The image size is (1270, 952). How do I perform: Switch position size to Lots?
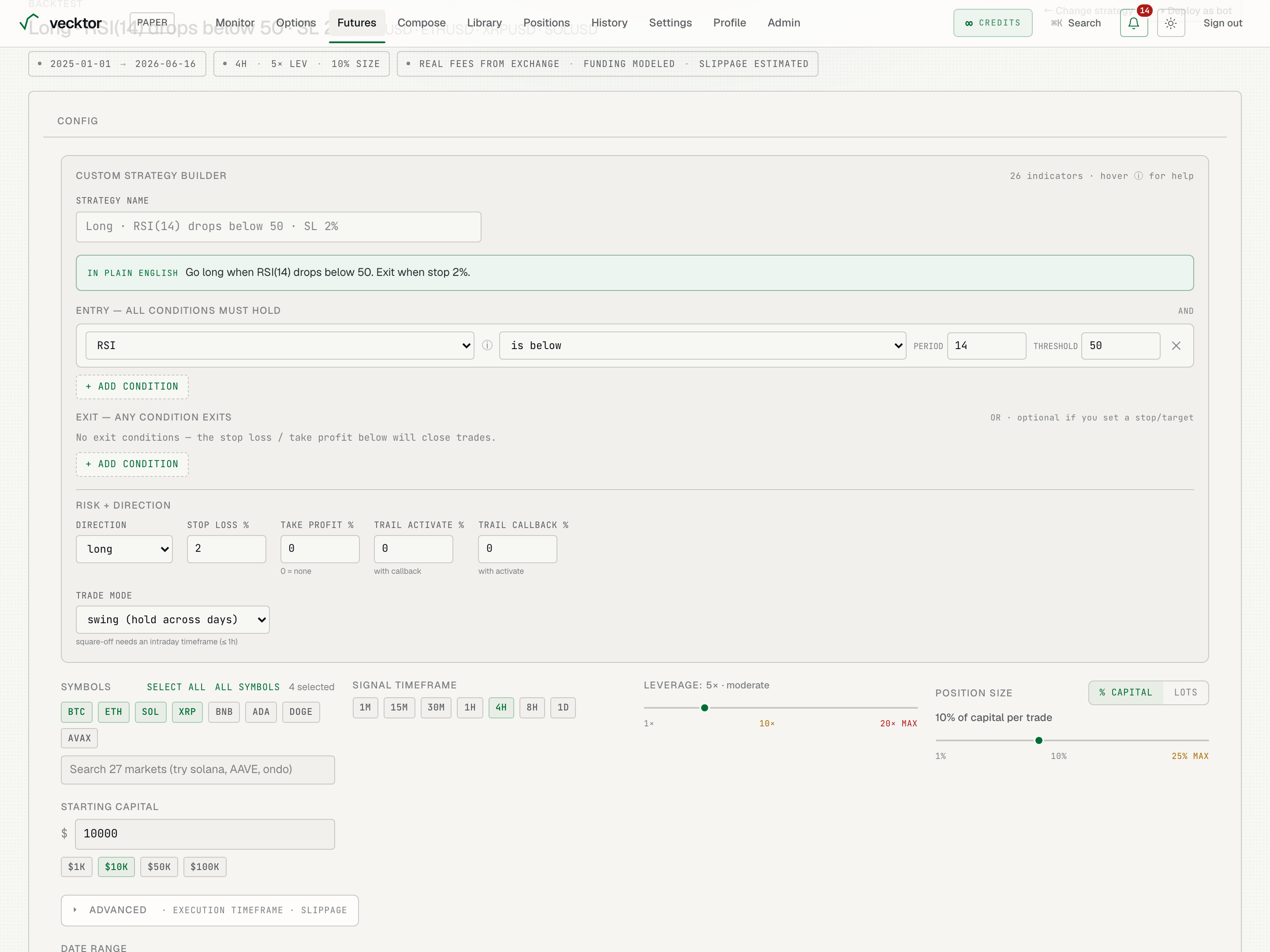tap(1186, 693)
